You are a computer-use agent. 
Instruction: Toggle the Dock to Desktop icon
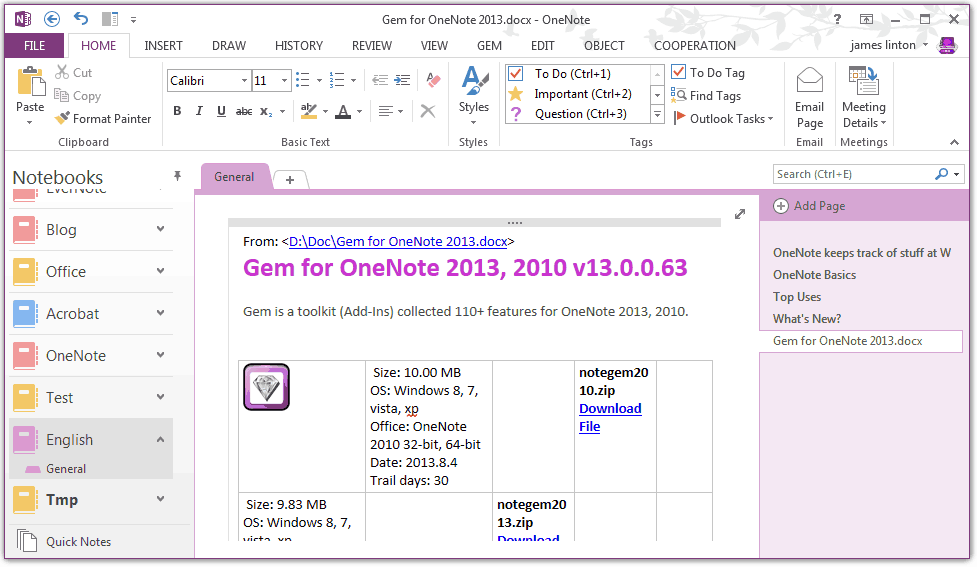click(110, 19)
